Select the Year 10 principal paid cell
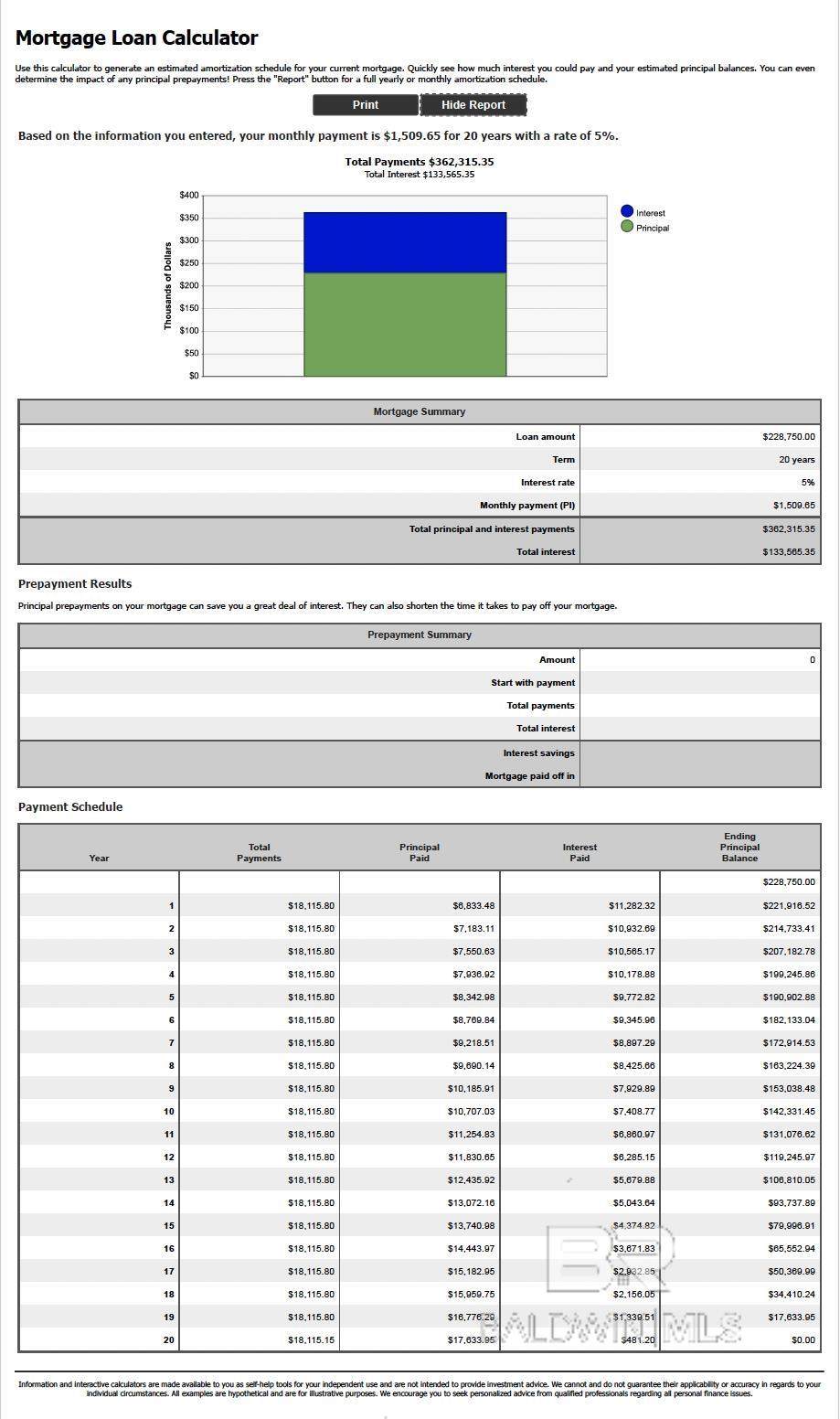840x1419 pixels. click(471, 1112)
